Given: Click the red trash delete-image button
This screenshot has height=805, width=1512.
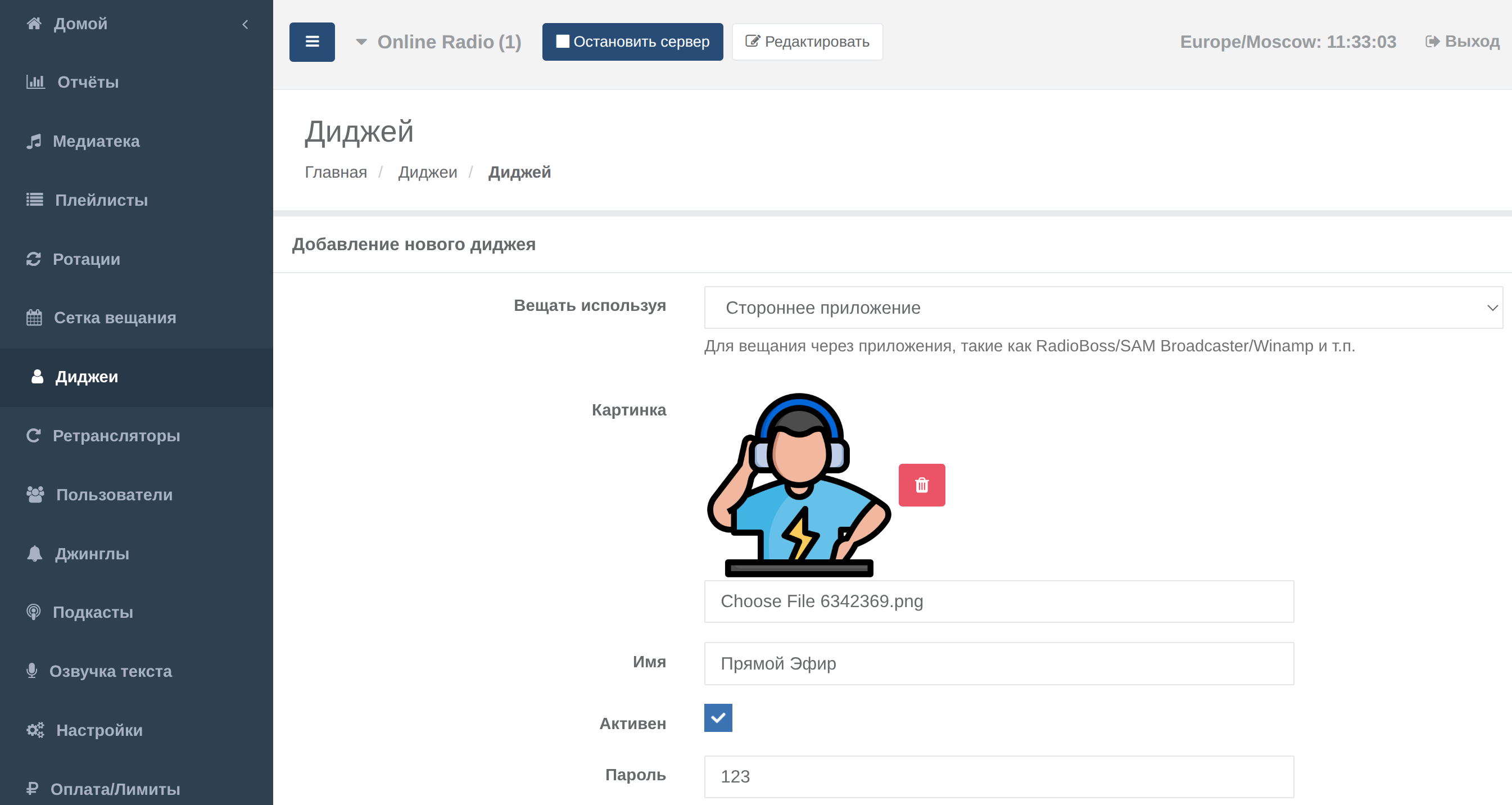Looking at the screenshot, I should pos(921,485).
